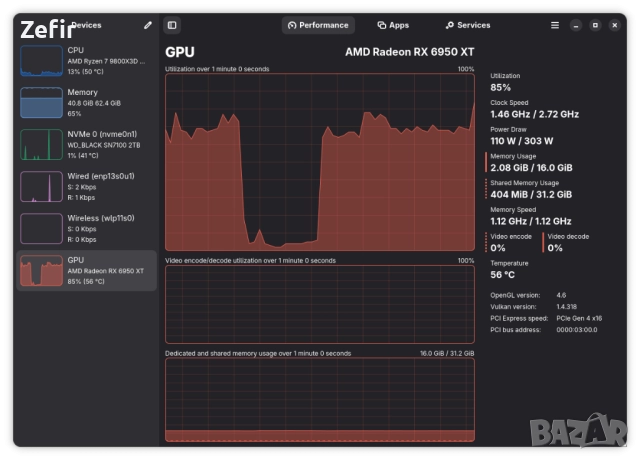The height and width of the screenshot is (460, 640).
Task: Maximize the window
Action: (595, 25)
